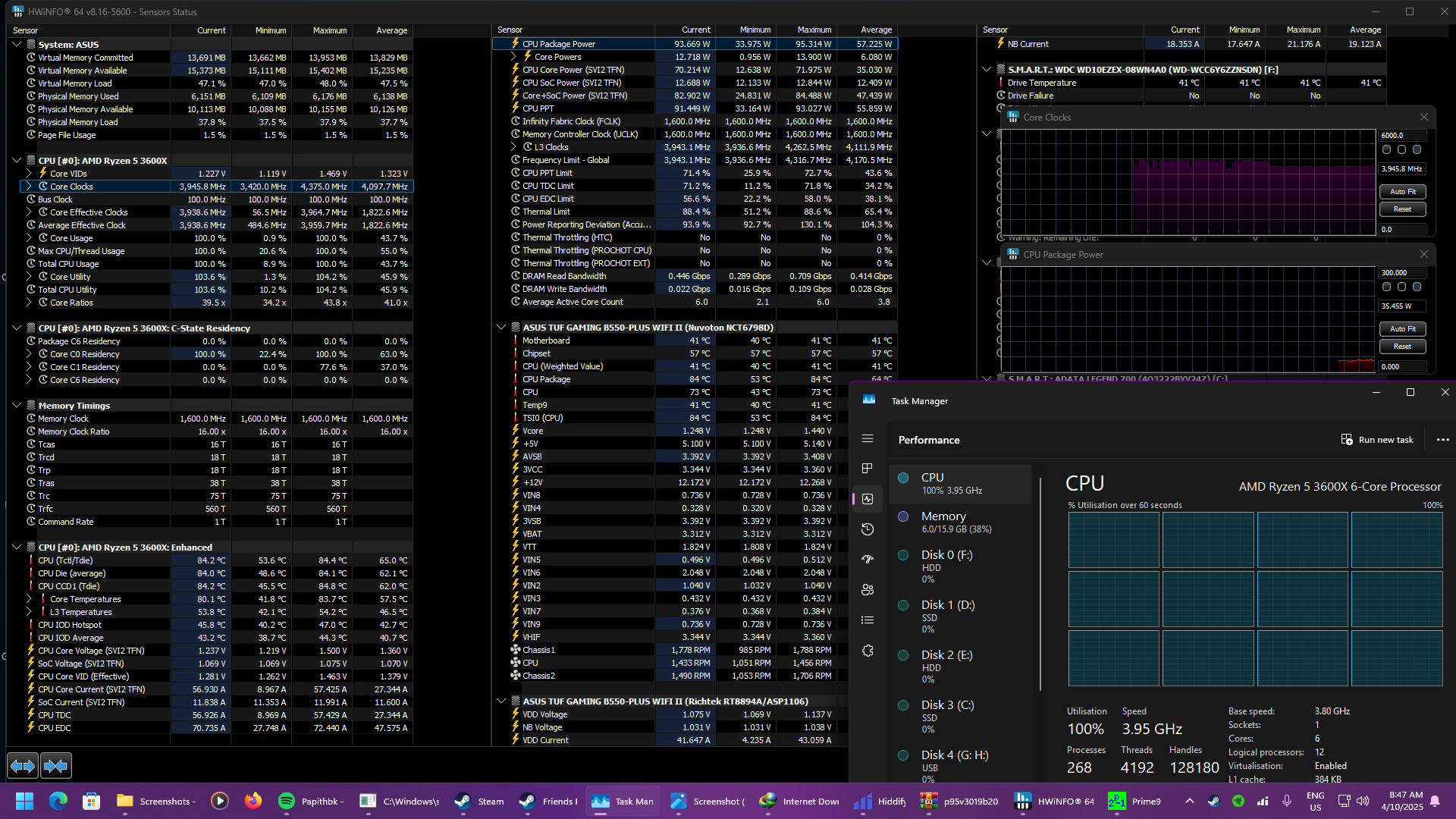The width and height of the screenshot is (1456, 819).
Task: Open Firefox from the taskbar
Action: pos(253,802)
